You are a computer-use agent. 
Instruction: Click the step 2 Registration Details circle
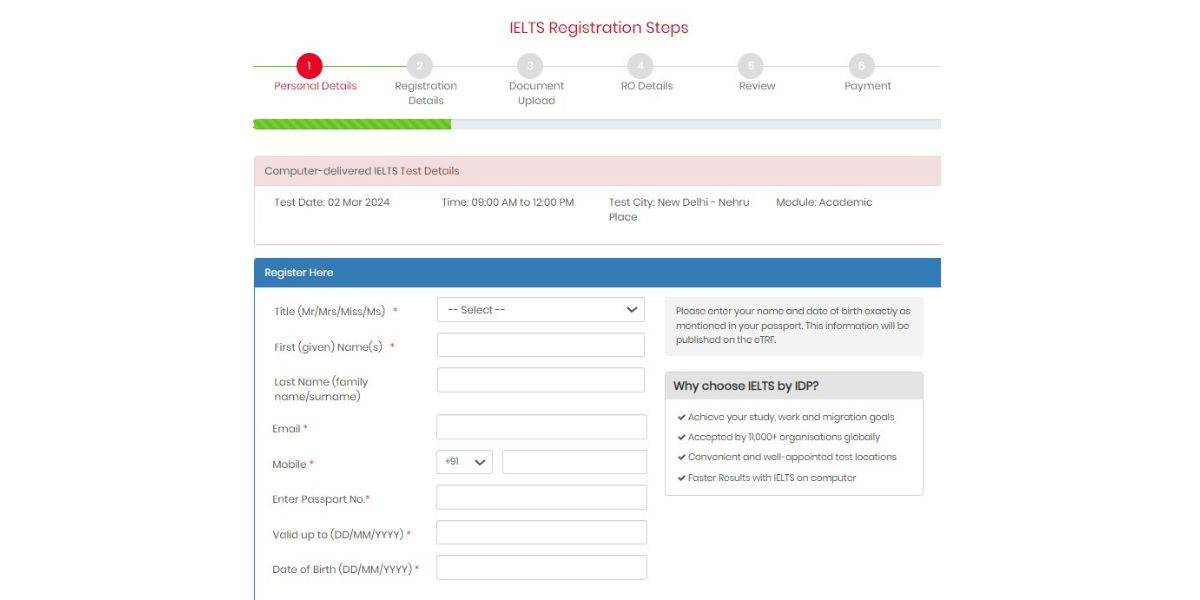(418, 66)
